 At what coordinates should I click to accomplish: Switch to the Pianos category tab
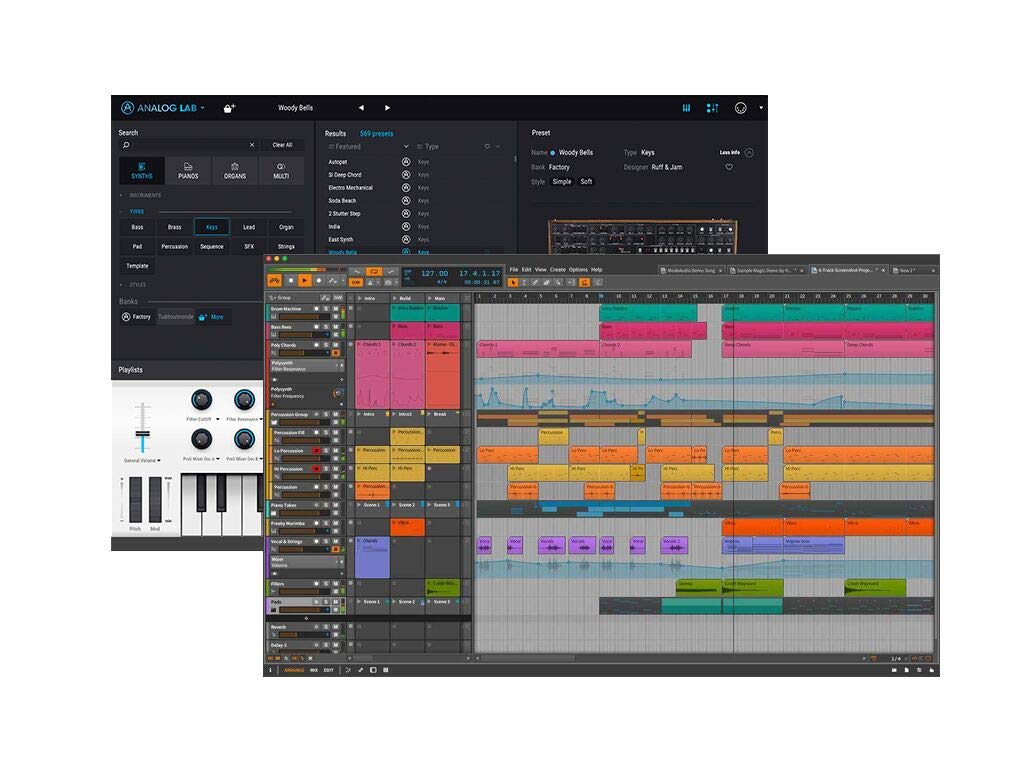pos(188,170)
